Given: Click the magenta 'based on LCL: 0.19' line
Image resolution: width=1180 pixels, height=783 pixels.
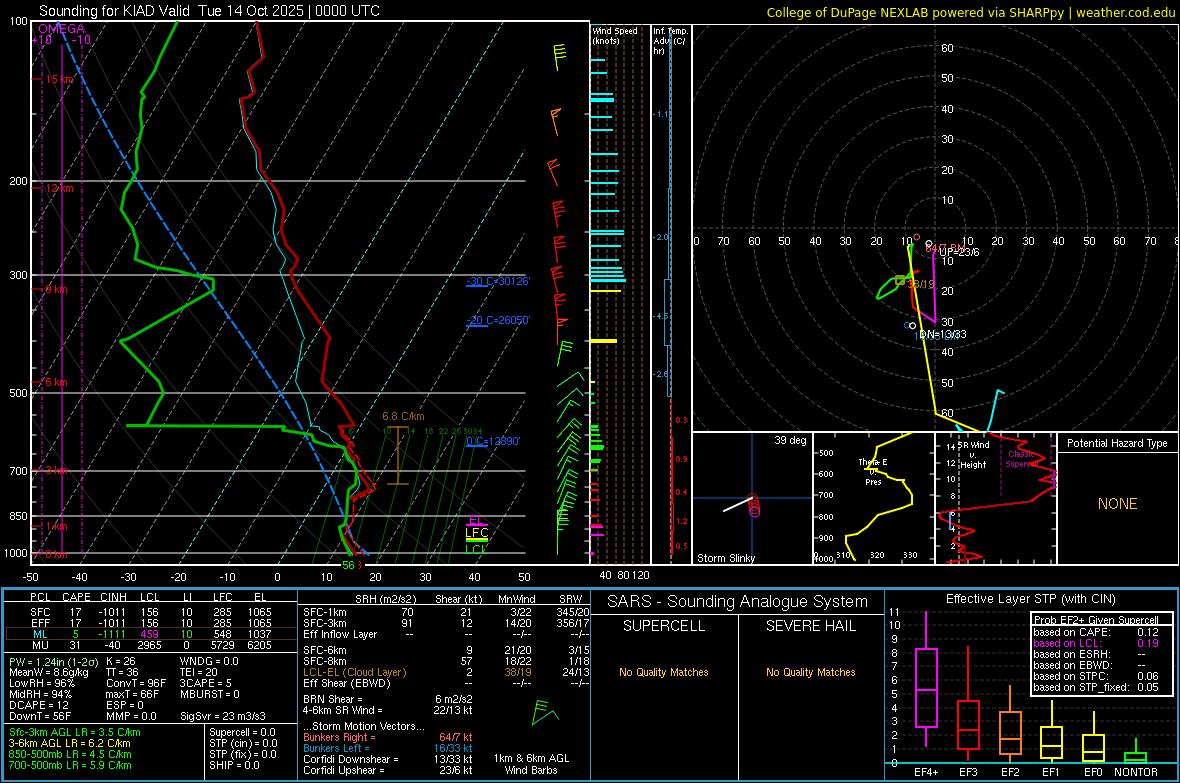Looking at the screenshot, I should click(1096, 643).
